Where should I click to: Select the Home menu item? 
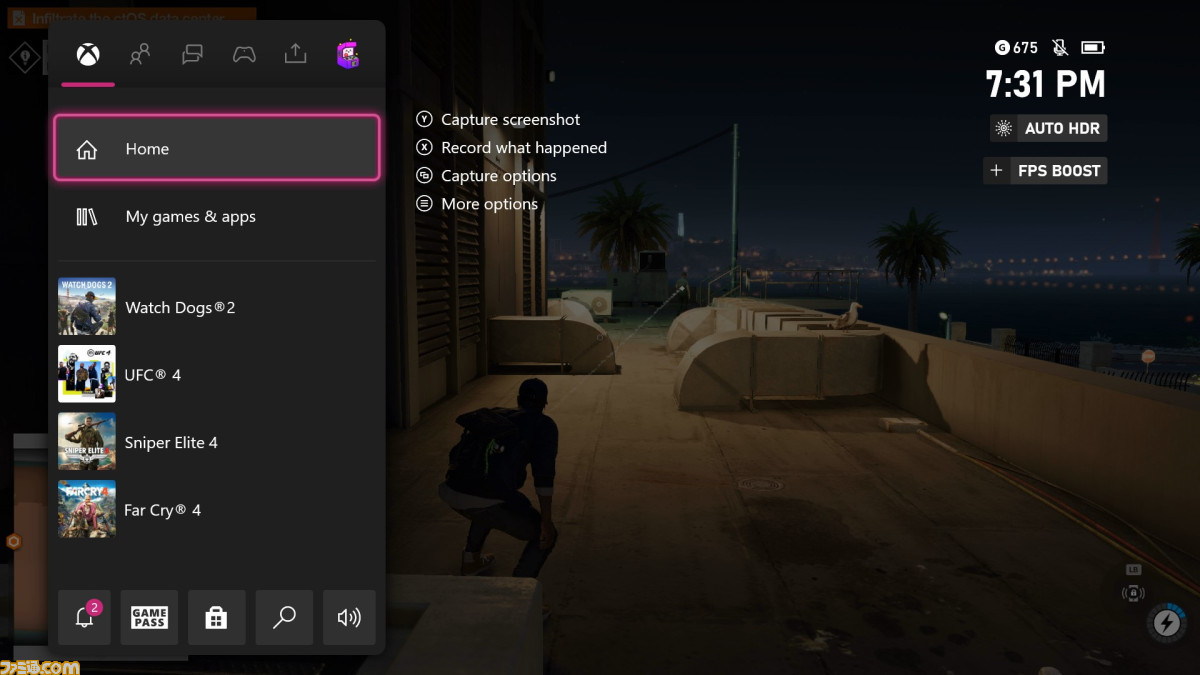[x=217, y=148]
